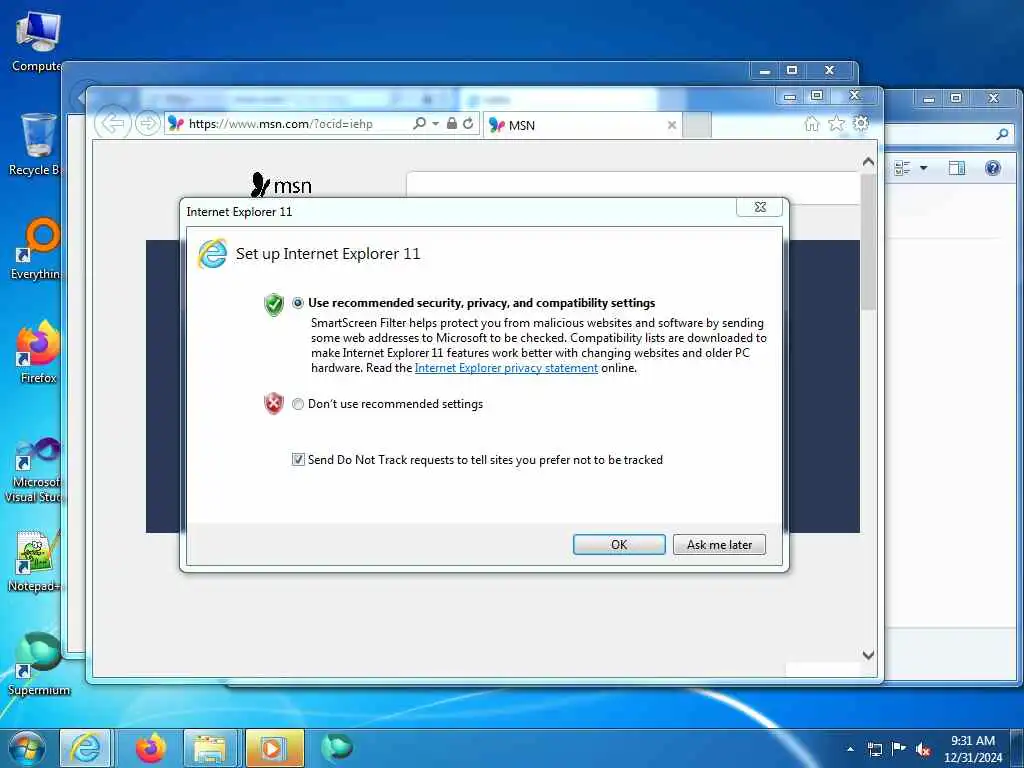
Task: Select 'Don't use recommended settings' radio
Action: pos(298,404)
